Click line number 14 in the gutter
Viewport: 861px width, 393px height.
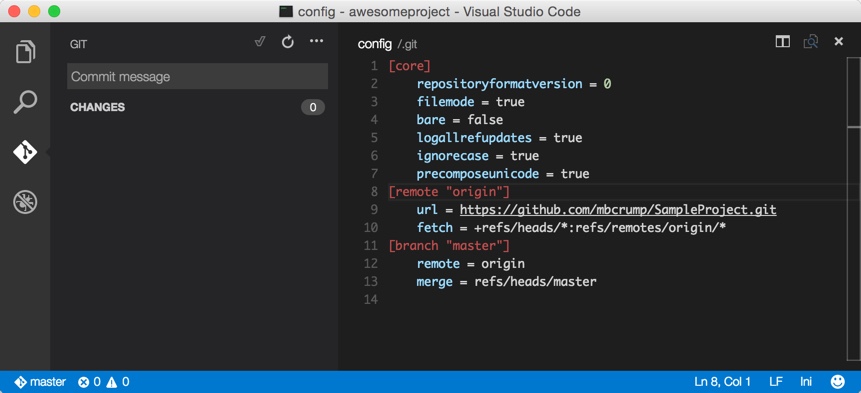point(371,300)
